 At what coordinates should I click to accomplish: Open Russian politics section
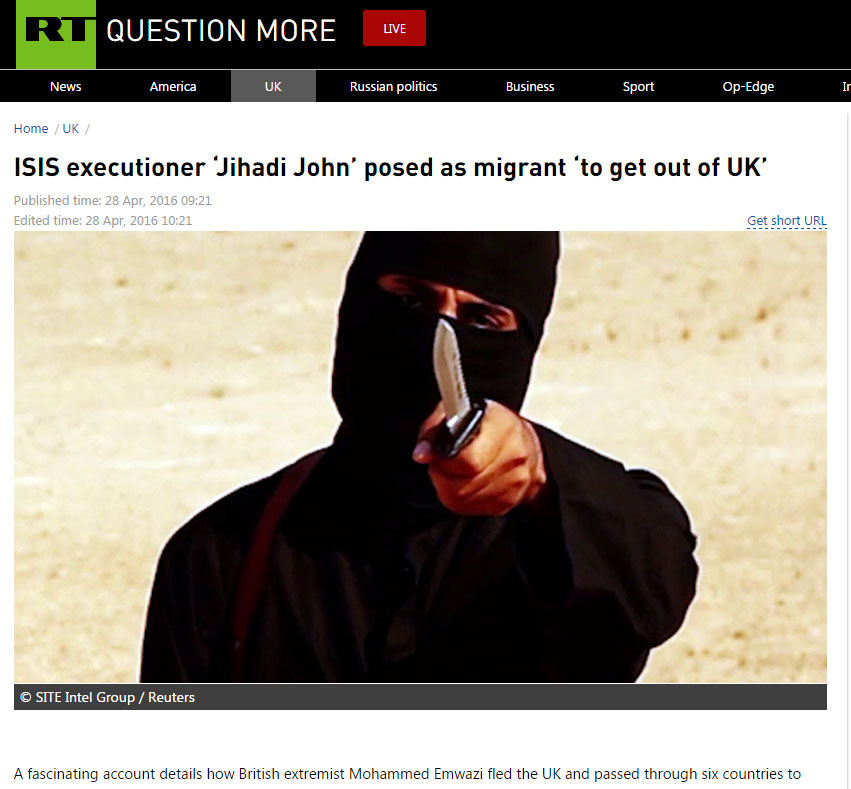click(x=393, y=86)
